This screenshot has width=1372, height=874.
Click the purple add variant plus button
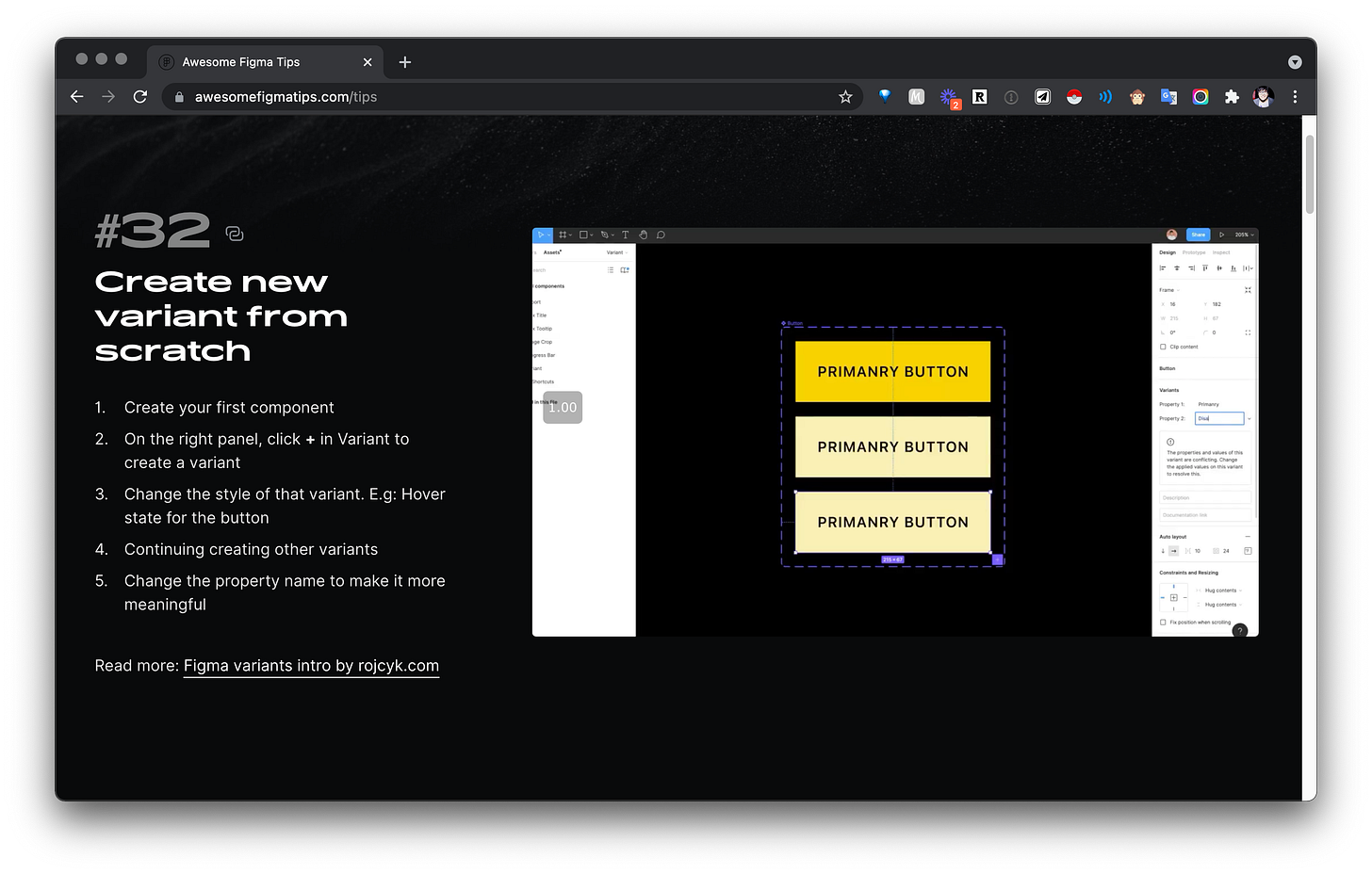coord(998,559)
